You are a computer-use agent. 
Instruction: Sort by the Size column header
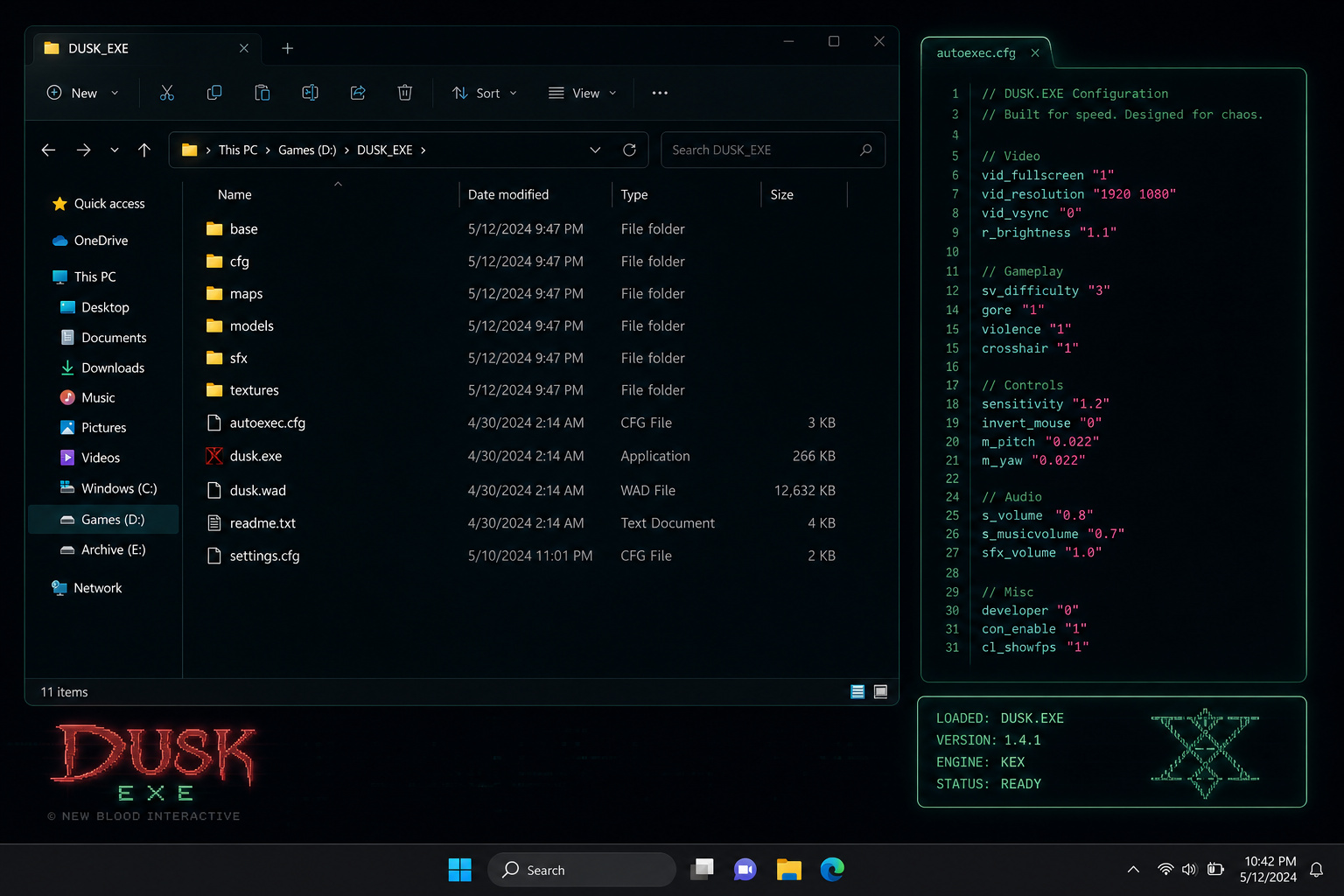pos(782,194)
